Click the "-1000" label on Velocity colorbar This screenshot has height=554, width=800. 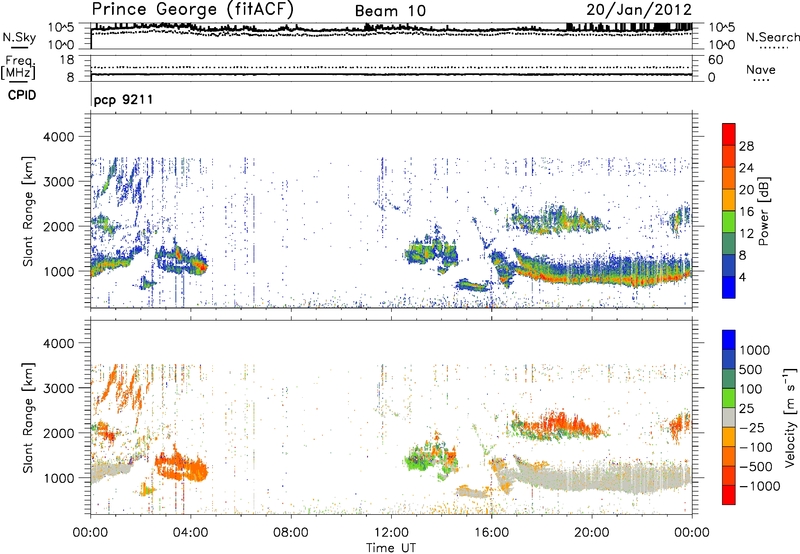(760, 486)
